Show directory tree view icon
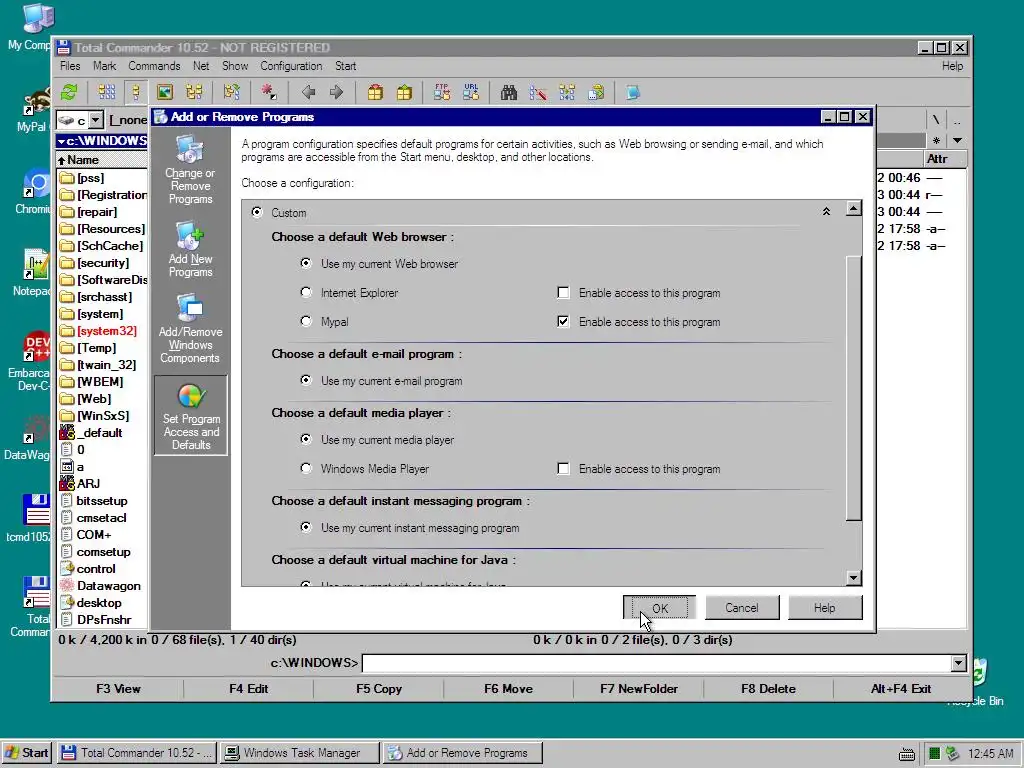This screenshot has height=768, width=1024. click(194, 92)
